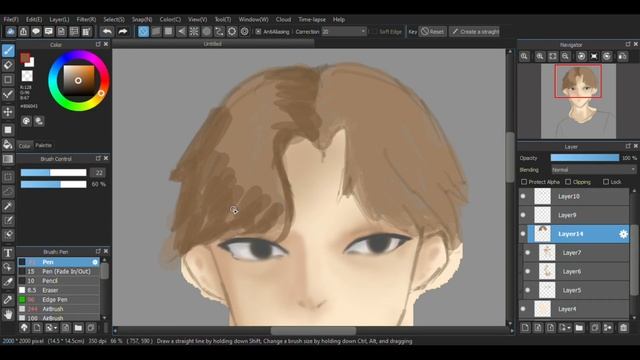Screen dimensions: 640x360
Task: Open the Blending mode dropdown
Action: (x=593, y=170)
